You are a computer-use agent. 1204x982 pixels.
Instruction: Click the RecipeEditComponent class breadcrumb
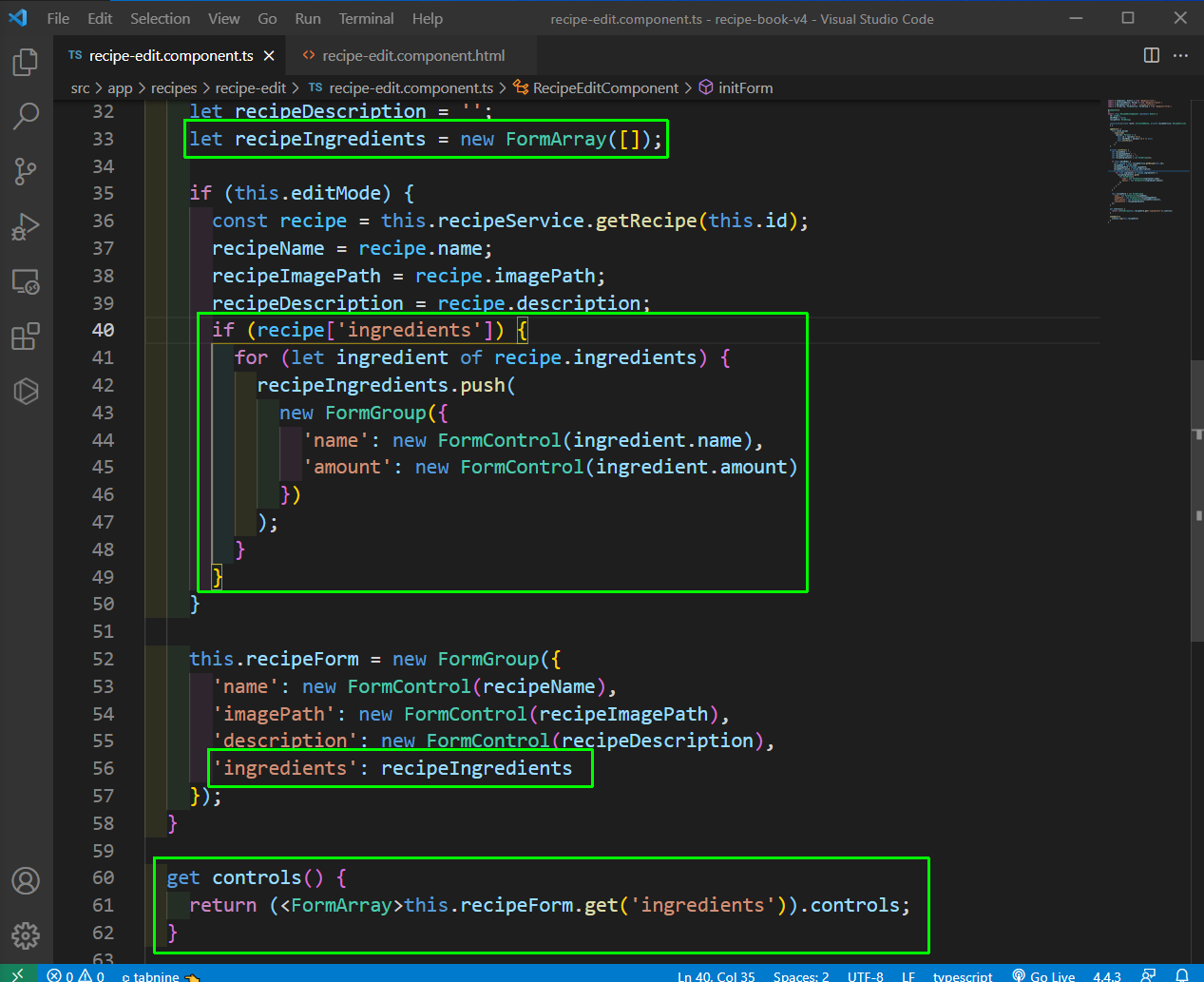596,87
